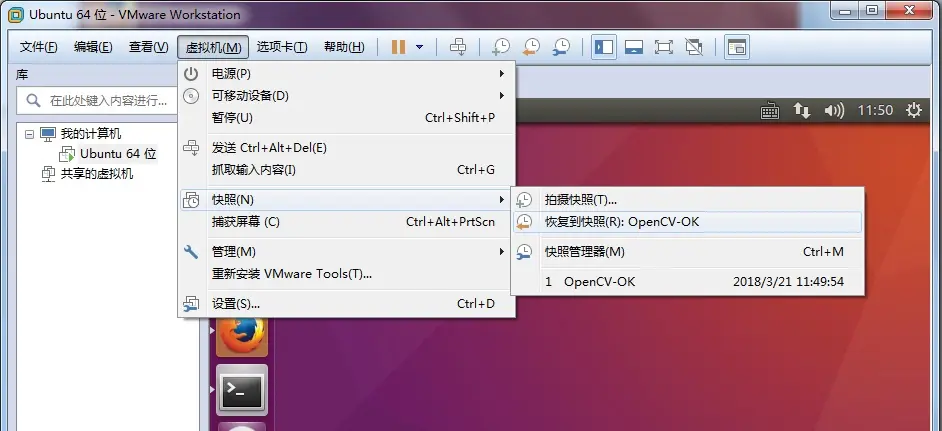Click the take snapshot toolbar icon

tap(500, 47)
